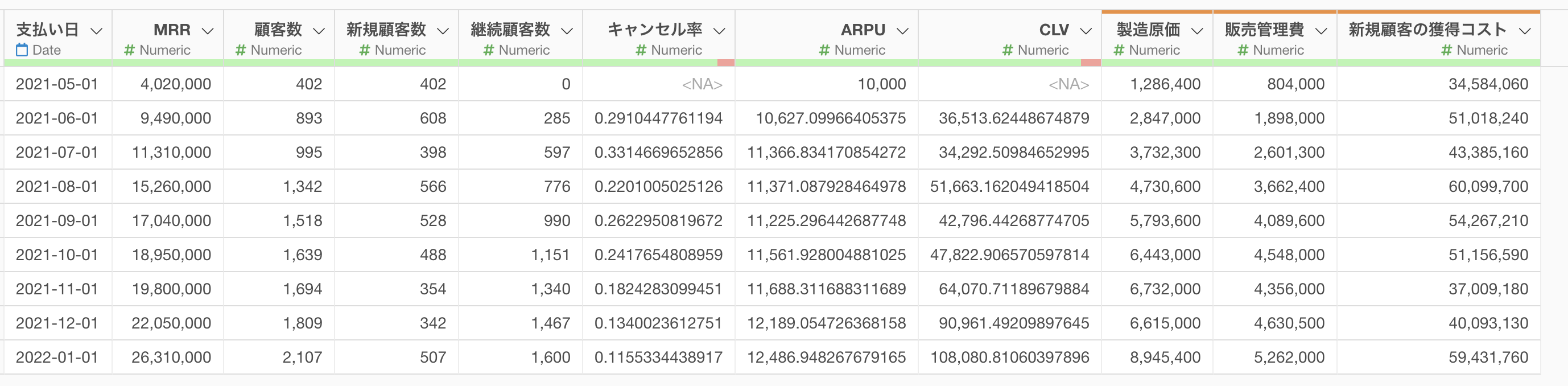This screenshot has width=1568, height=386.
Task: Click MRR value 4,020,000
Action: (x=175, y=84)
